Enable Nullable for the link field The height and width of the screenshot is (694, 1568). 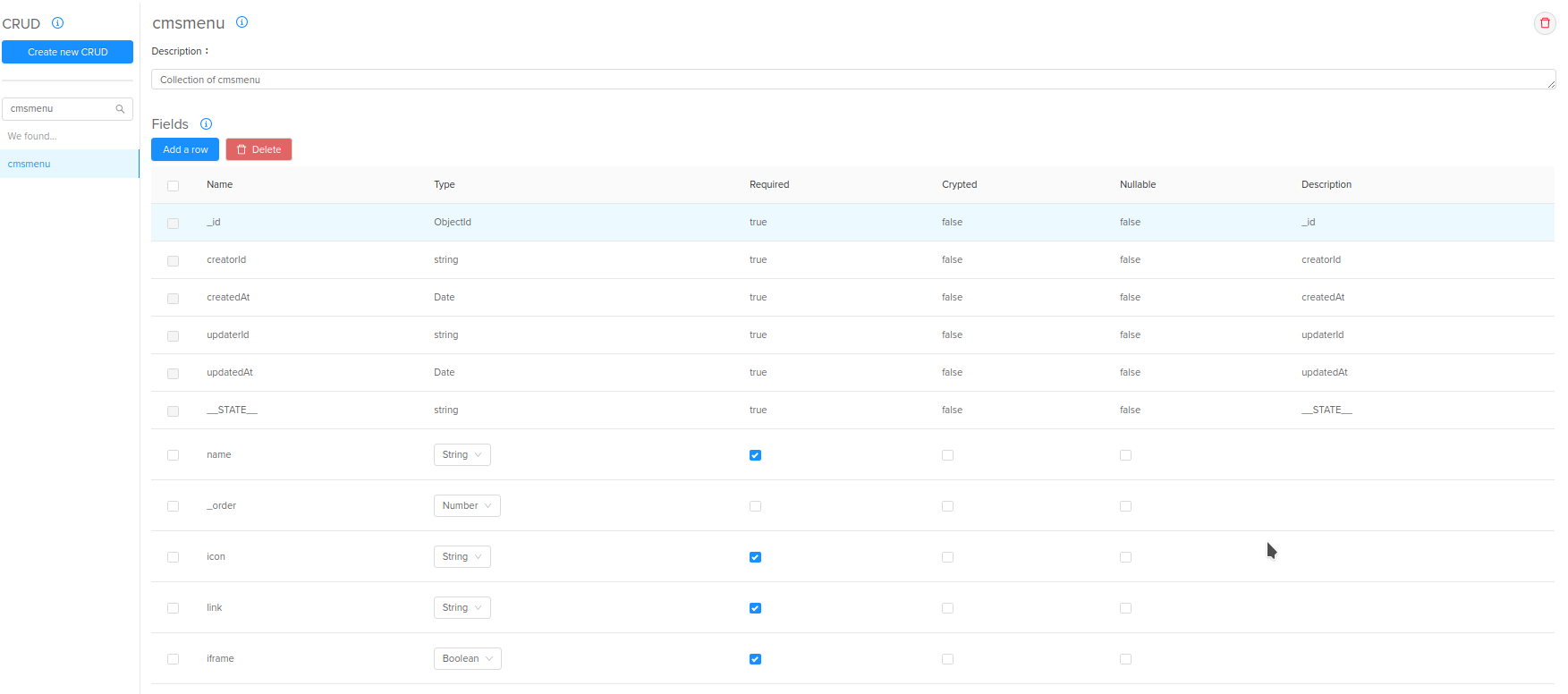click(x=1125, y=608)
